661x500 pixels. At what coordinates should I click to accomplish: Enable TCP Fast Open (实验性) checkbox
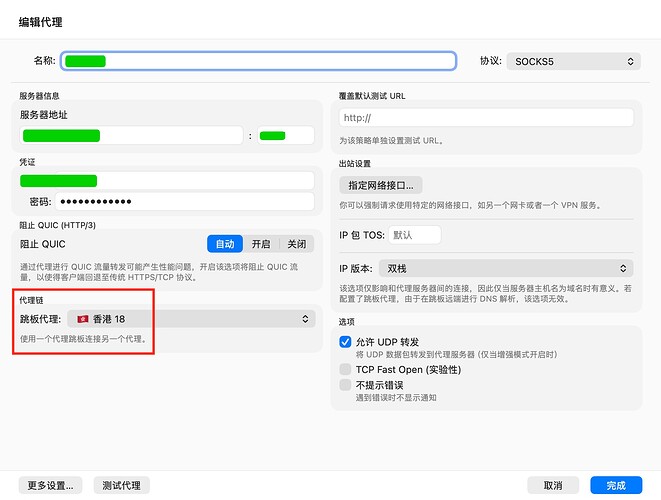pos(345,369)
